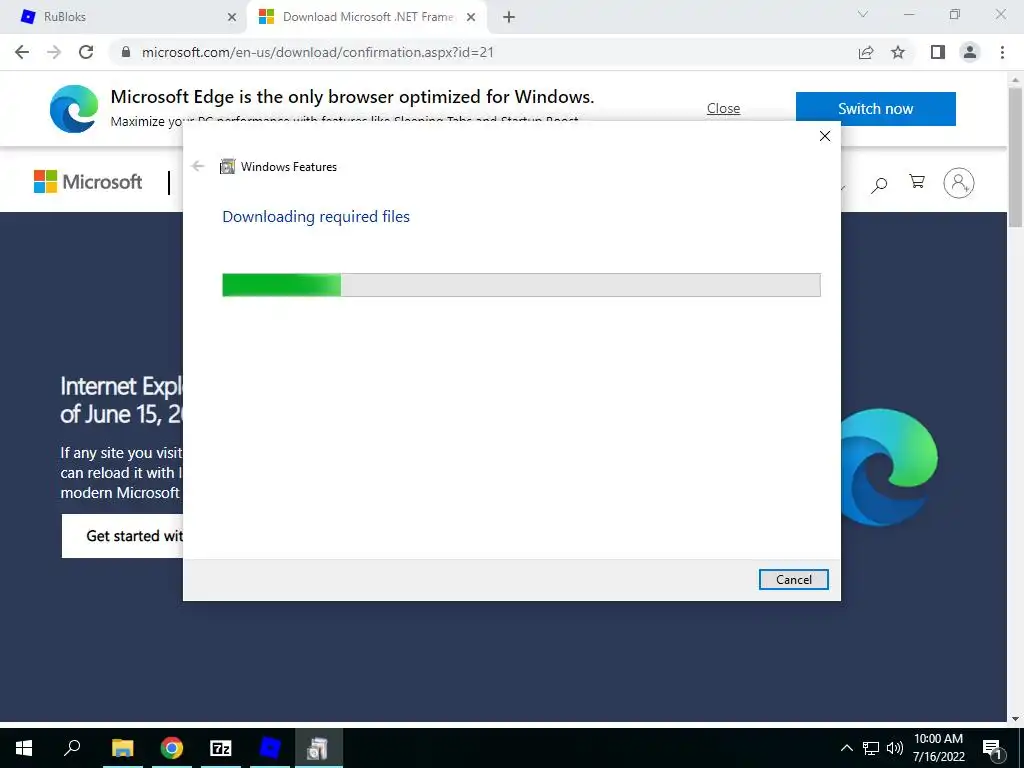Click large Edge logo on page
This screenshot has height=768, width=1024.
(x=889, y=467)
